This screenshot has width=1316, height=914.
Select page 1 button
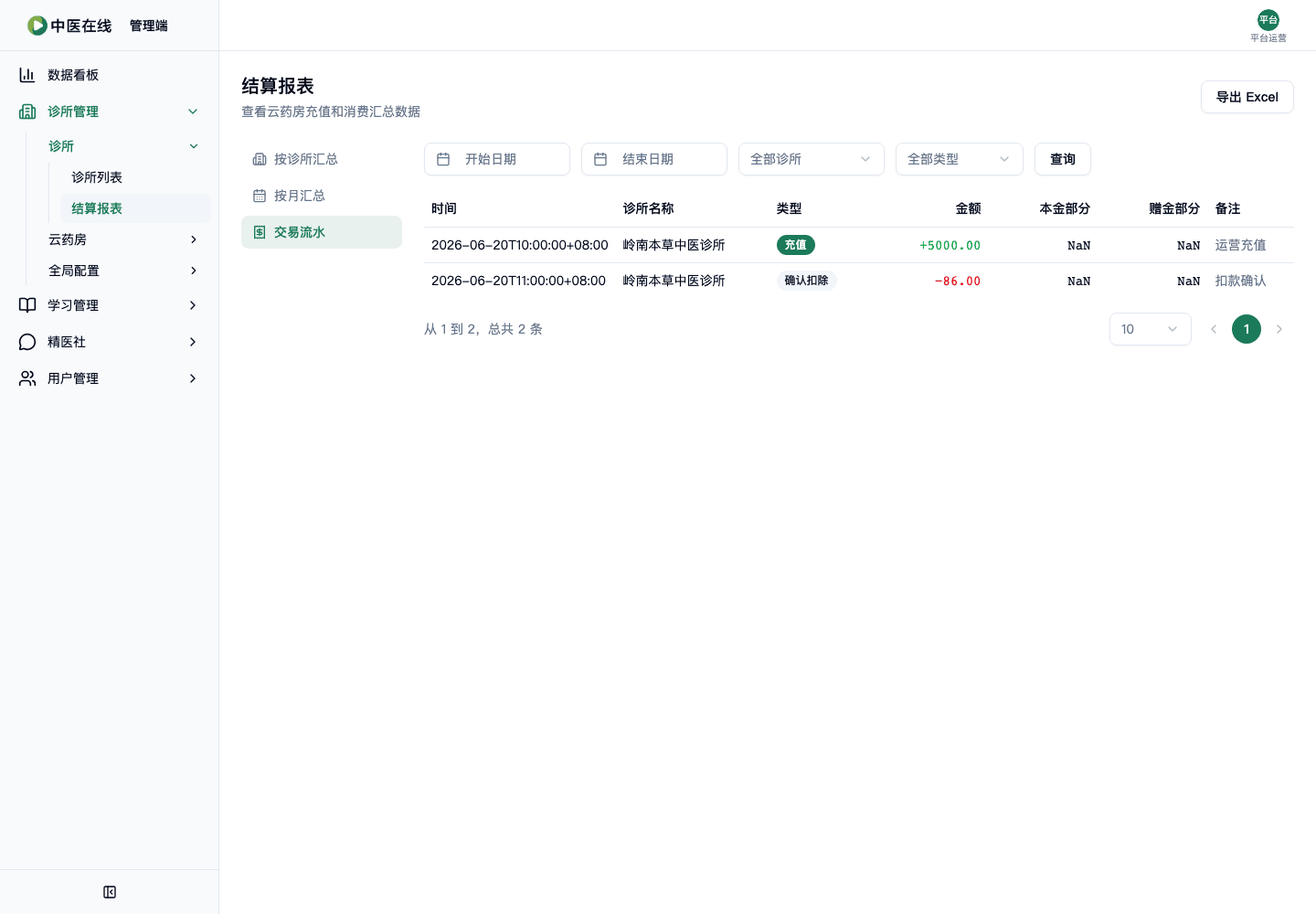pos(1247,329)
